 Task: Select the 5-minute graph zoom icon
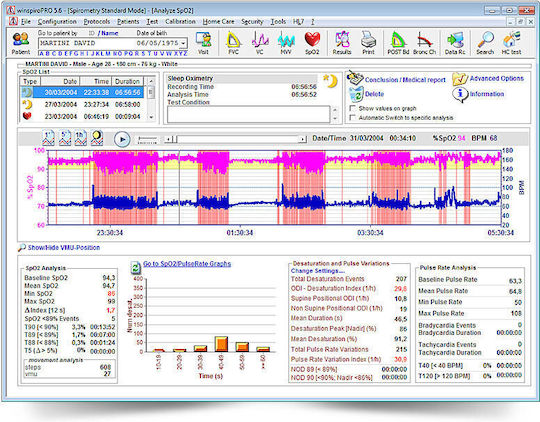(x=64, y=138)
